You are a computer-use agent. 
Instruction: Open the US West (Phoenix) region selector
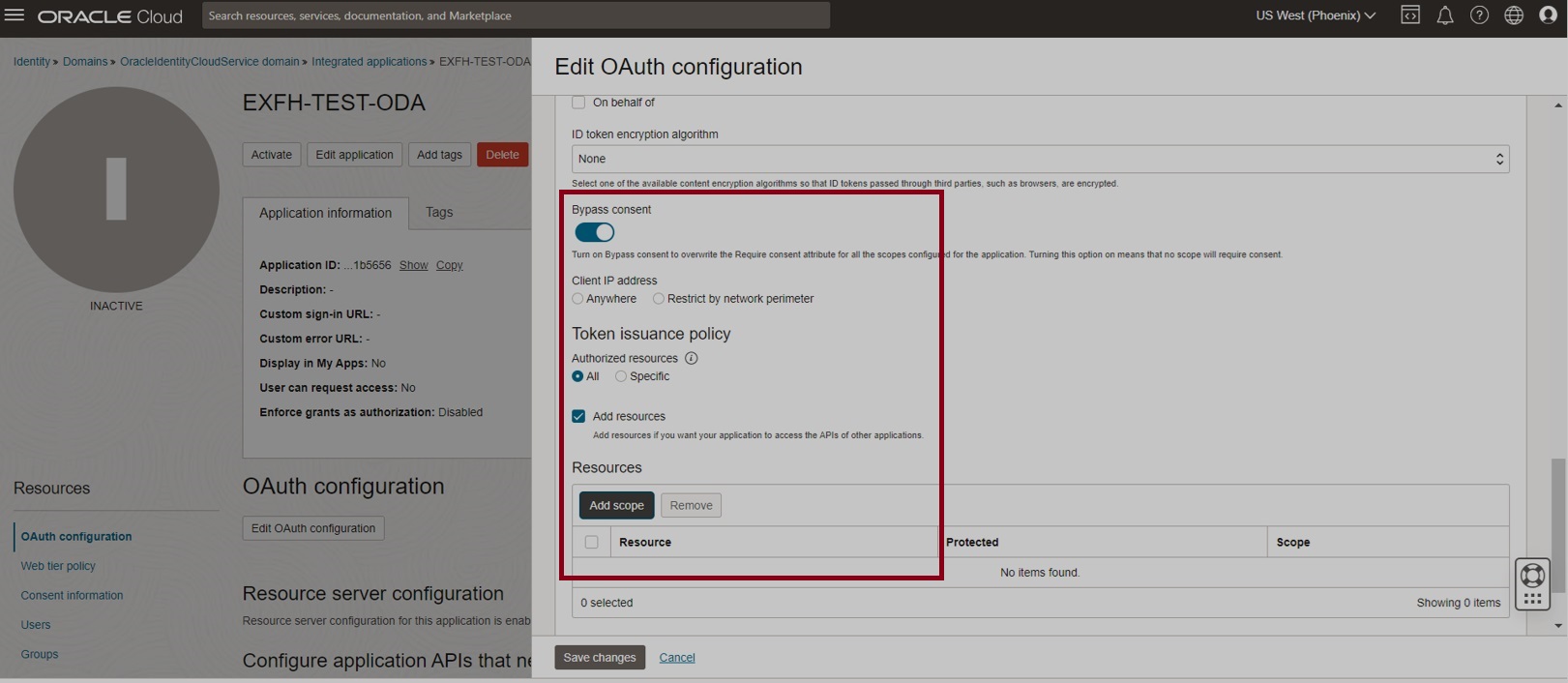(x=1316, y=15)
